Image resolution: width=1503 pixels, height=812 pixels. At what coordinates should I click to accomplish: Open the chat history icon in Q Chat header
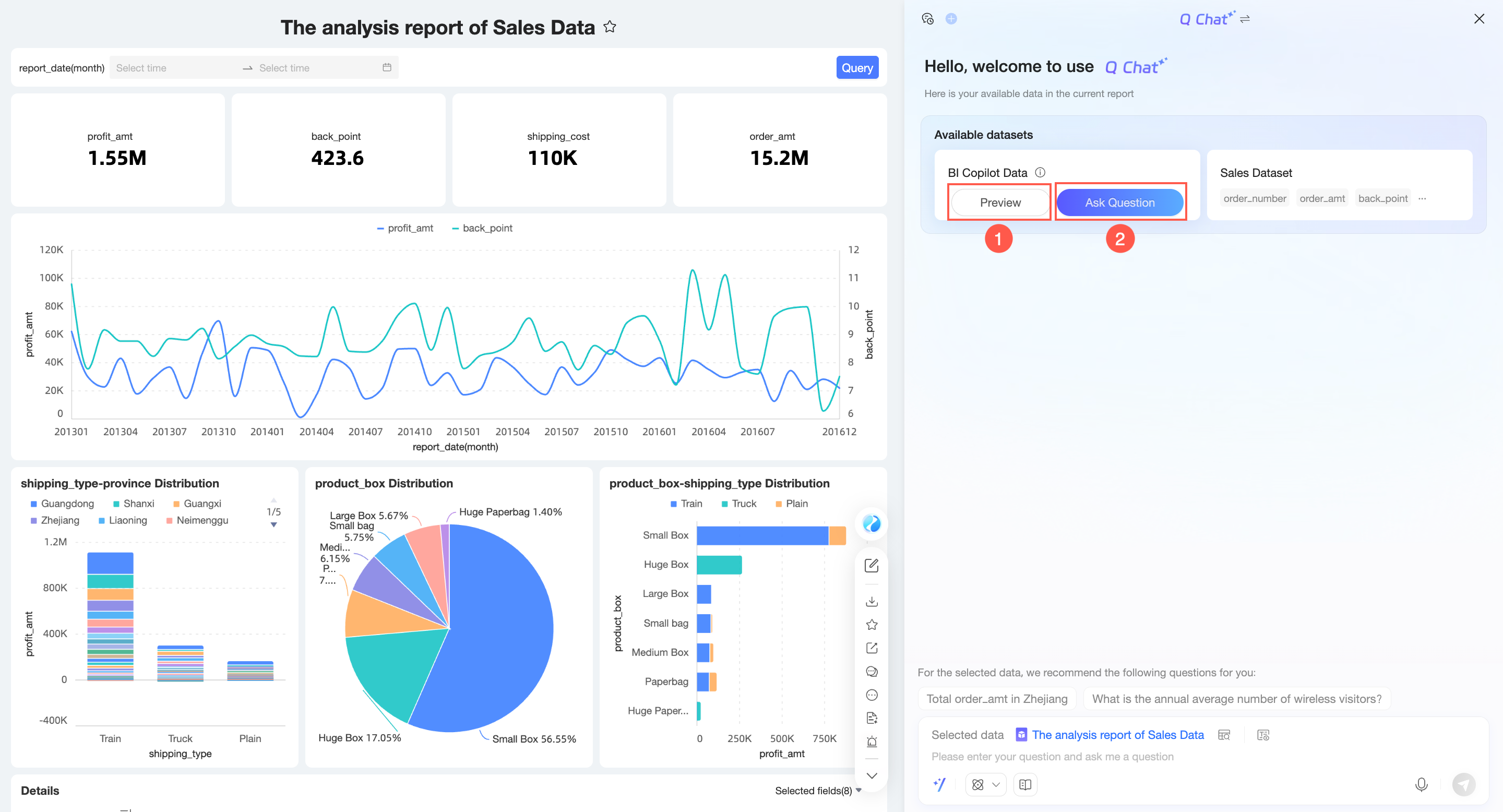coord(927,19)
